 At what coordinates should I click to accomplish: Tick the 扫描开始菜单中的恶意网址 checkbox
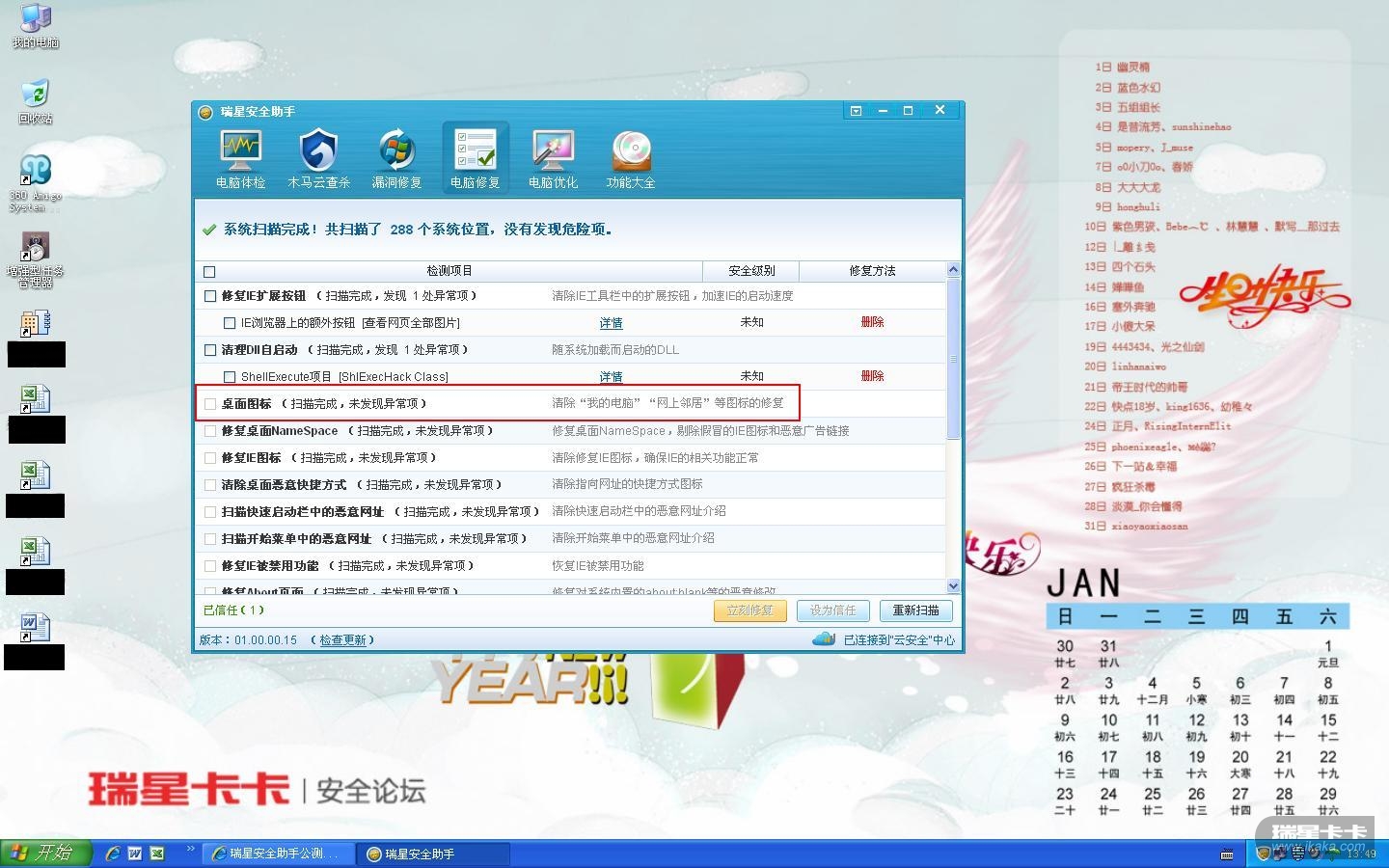point(210,539)
